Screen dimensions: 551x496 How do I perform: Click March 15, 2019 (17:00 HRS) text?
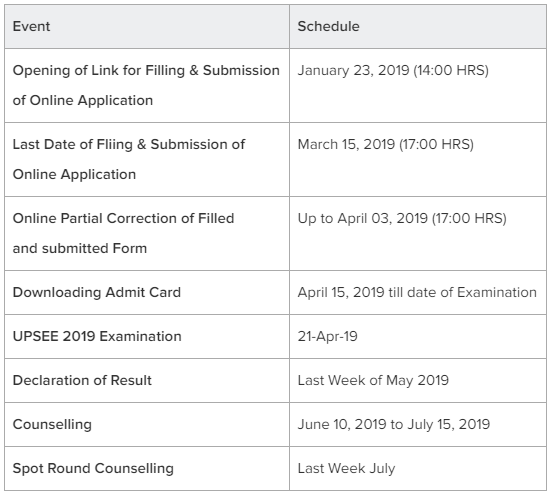(385, 144)
